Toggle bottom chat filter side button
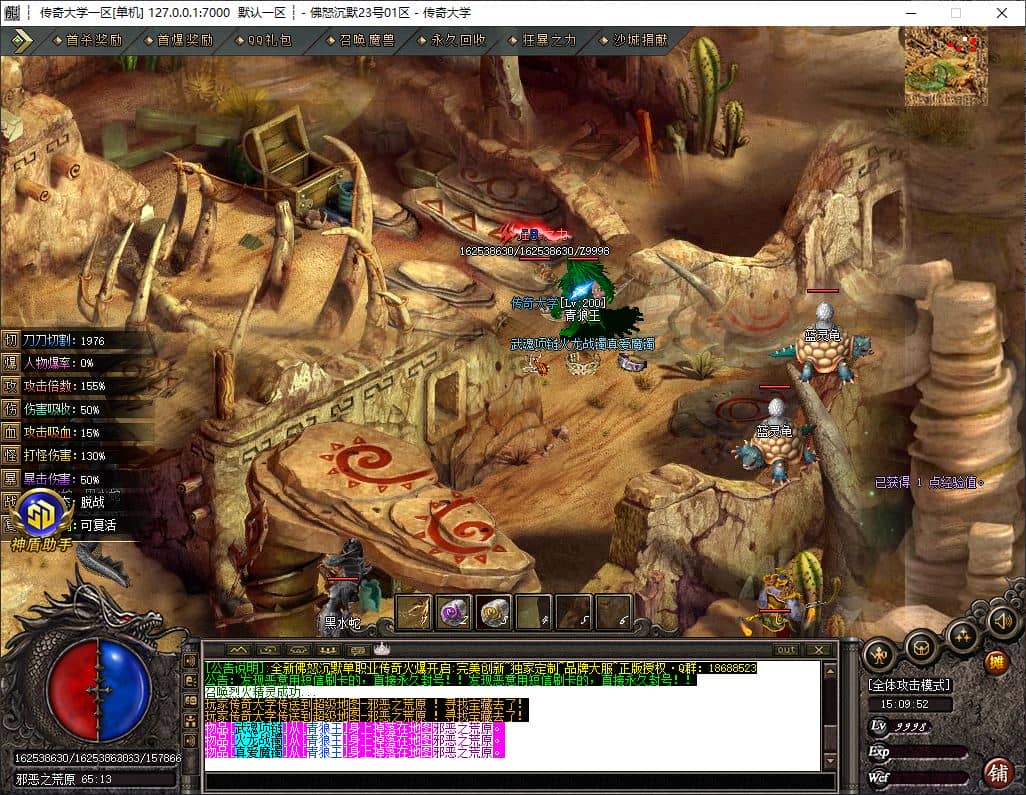Image resolution: width=1026 pixels, height=795 pixels. click(191, 741)
